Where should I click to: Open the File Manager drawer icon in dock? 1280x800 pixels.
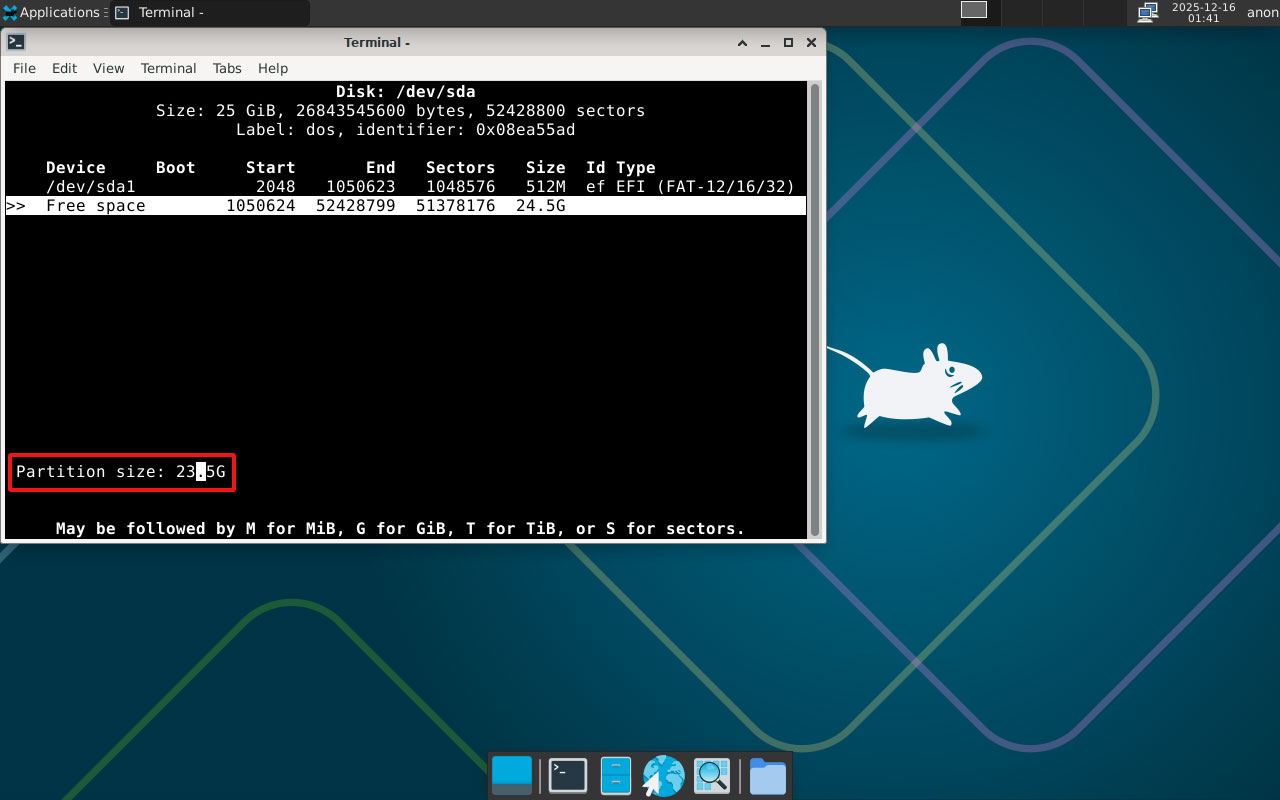coord(615,775)
